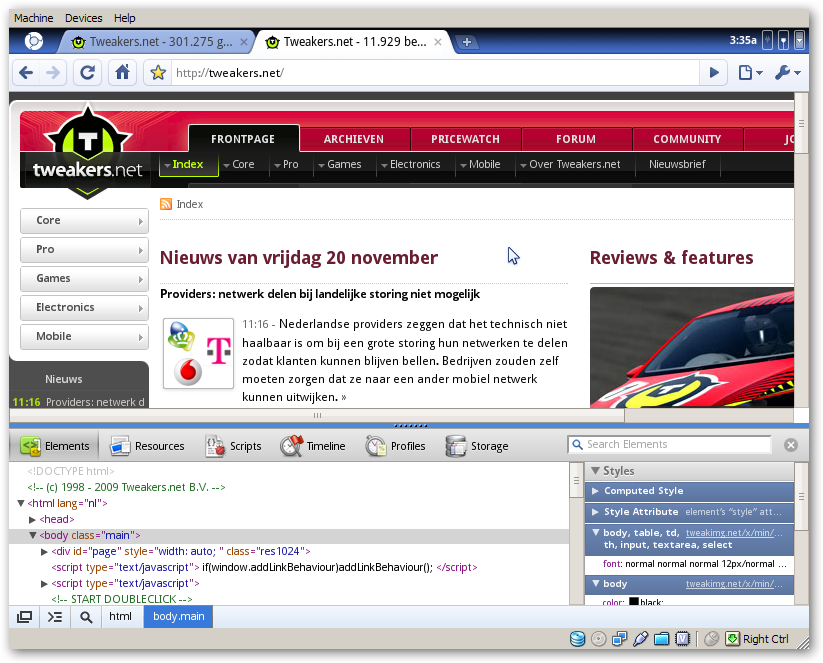The height and width of the screenshot is (663, 823).
Task: Open the Elements panel
Action: [x=55, y=446]
